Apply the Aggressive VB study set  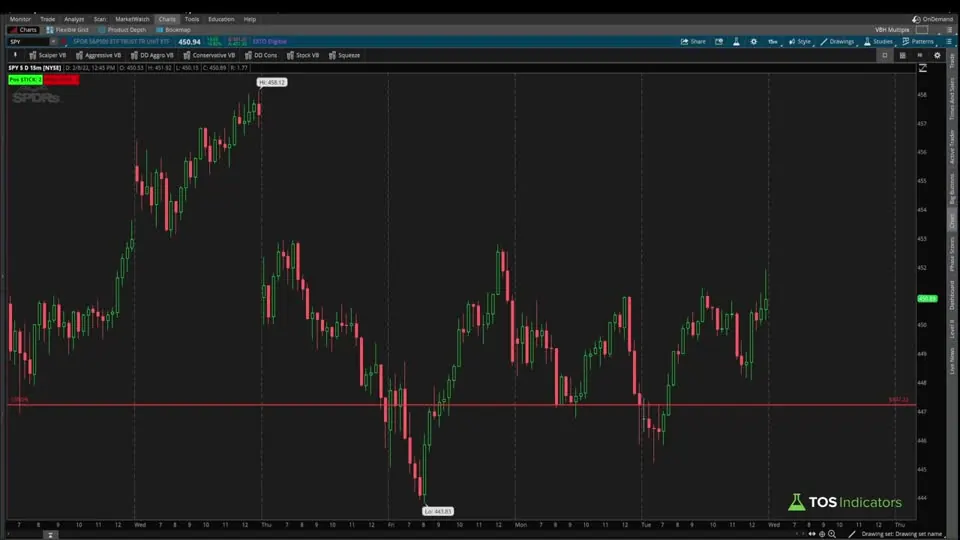tap(99, 55)
